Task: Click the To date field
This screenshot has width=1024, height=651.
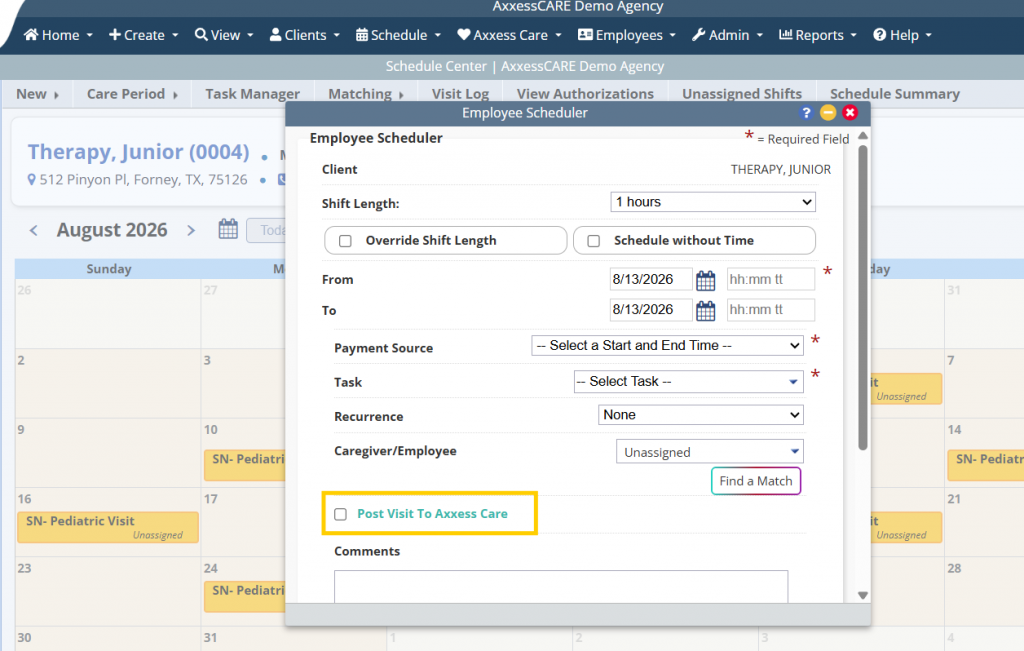Action: click(650, 310)
